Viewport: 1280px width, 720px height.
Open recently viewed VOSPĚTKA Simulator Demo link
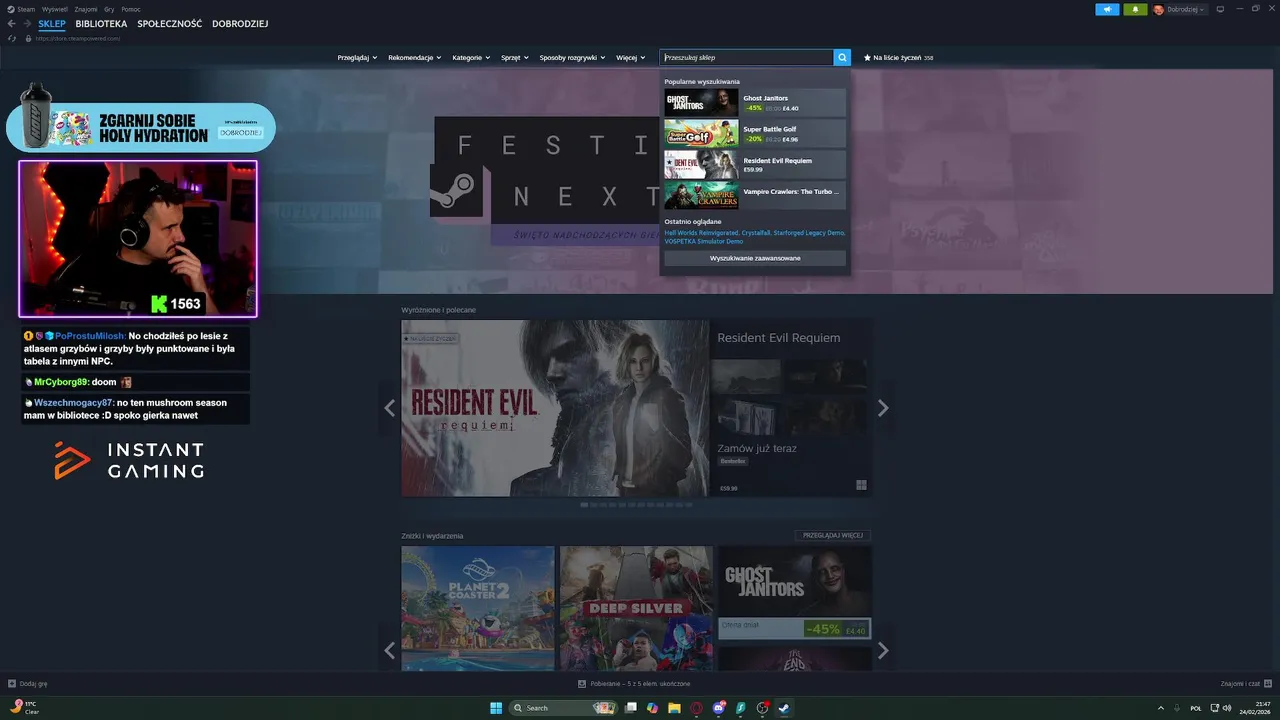pyautogui.click(x=704, y=241)
